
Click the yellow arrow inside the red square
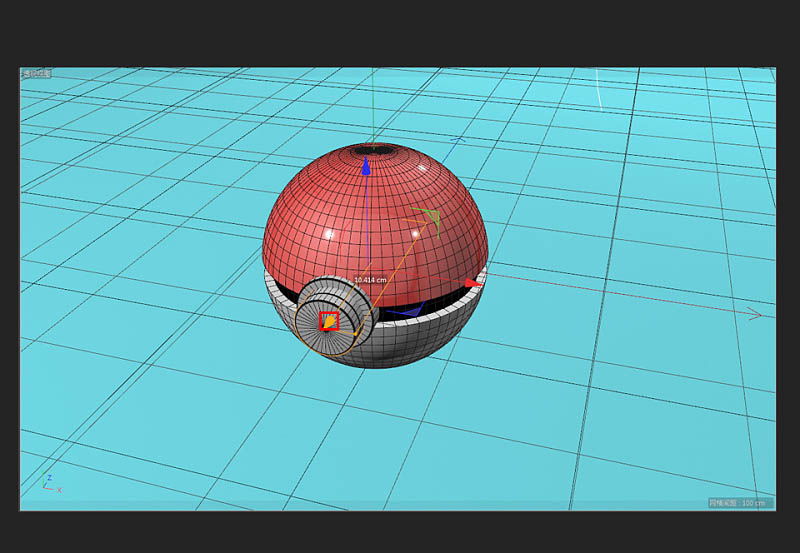coord(328,322)
